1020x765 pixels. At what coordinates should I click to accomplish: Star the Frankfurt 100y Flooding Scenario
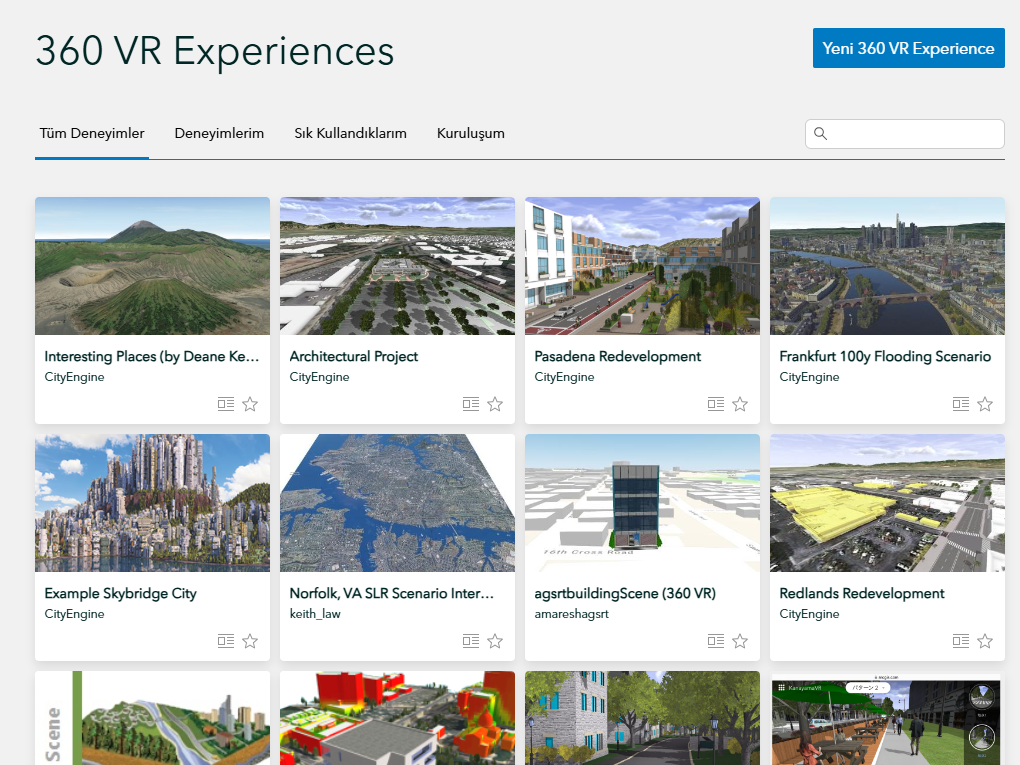(985, 404)
